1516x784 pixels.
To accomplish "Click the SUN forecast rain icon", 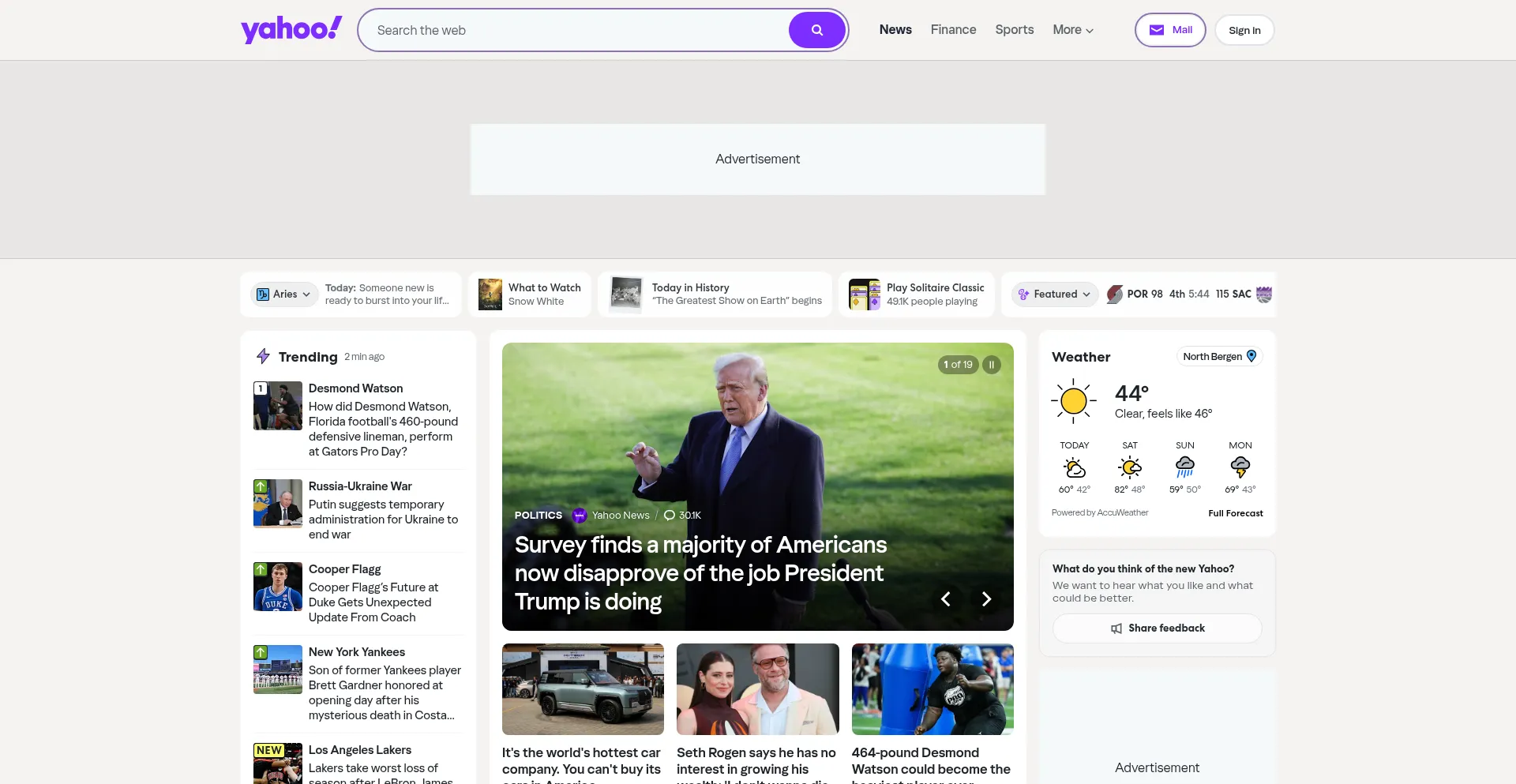I will [x=1185, y=467].
